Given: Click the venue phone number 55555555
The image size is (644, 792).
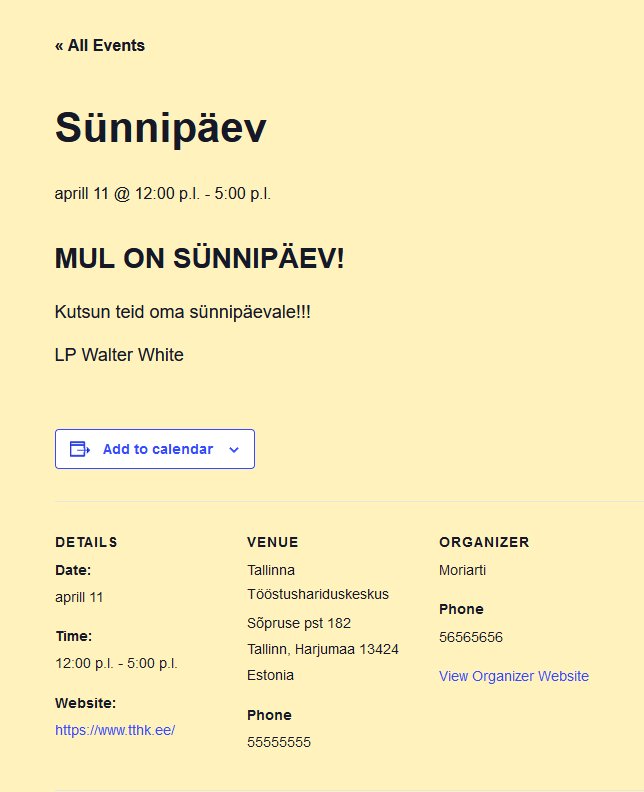Looking at the screenshot, I should (279, 742).
